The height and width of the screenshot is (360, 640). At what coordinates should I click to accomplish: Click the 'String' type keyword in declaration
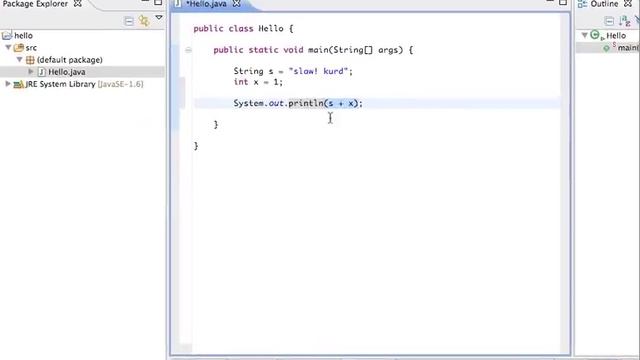tap(248, 71)
